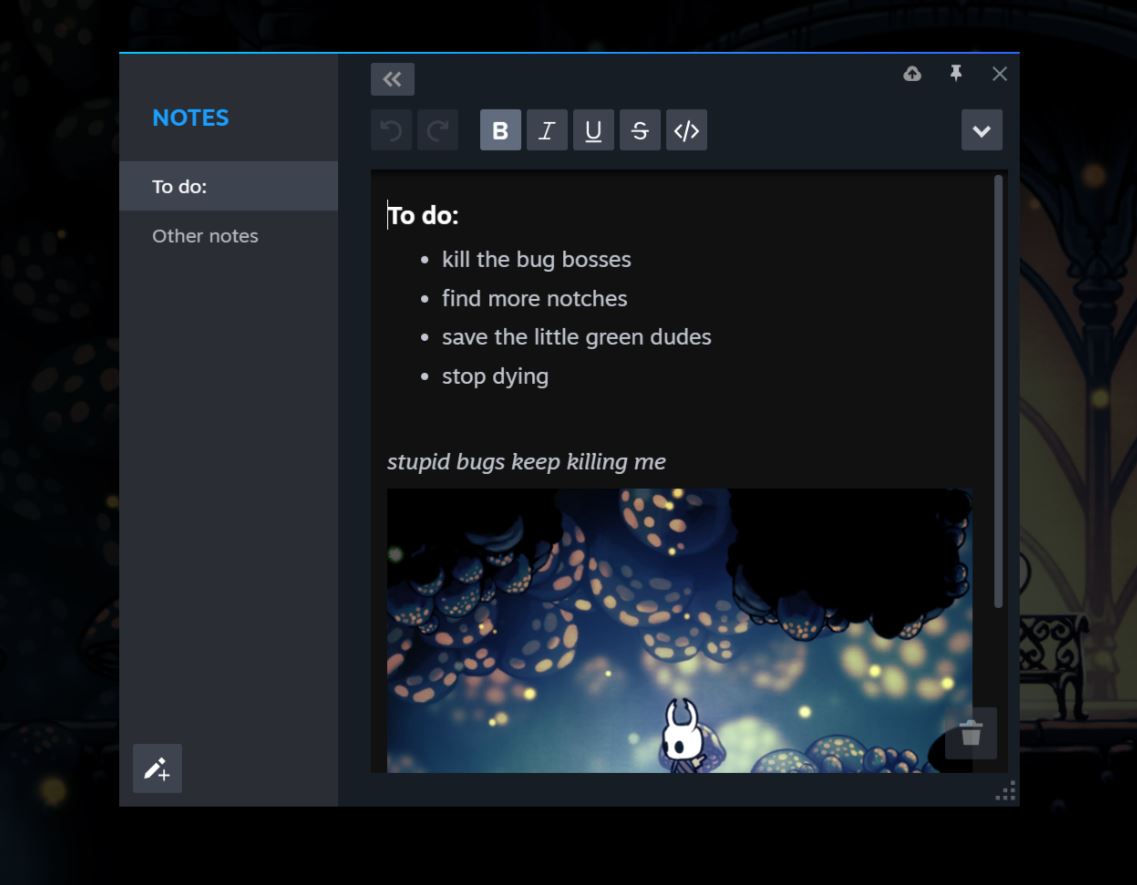Collapse the note with the double-chevron button
Image resolution: width=1137 pixels, height=885 pixels.
pyautogui.click(x=392, y=78)
